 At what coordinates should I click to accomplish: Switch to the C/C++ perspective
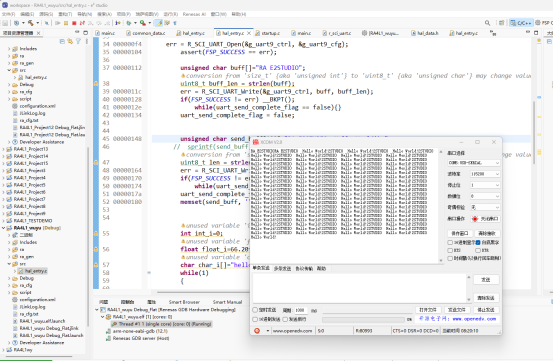(521, 23)
